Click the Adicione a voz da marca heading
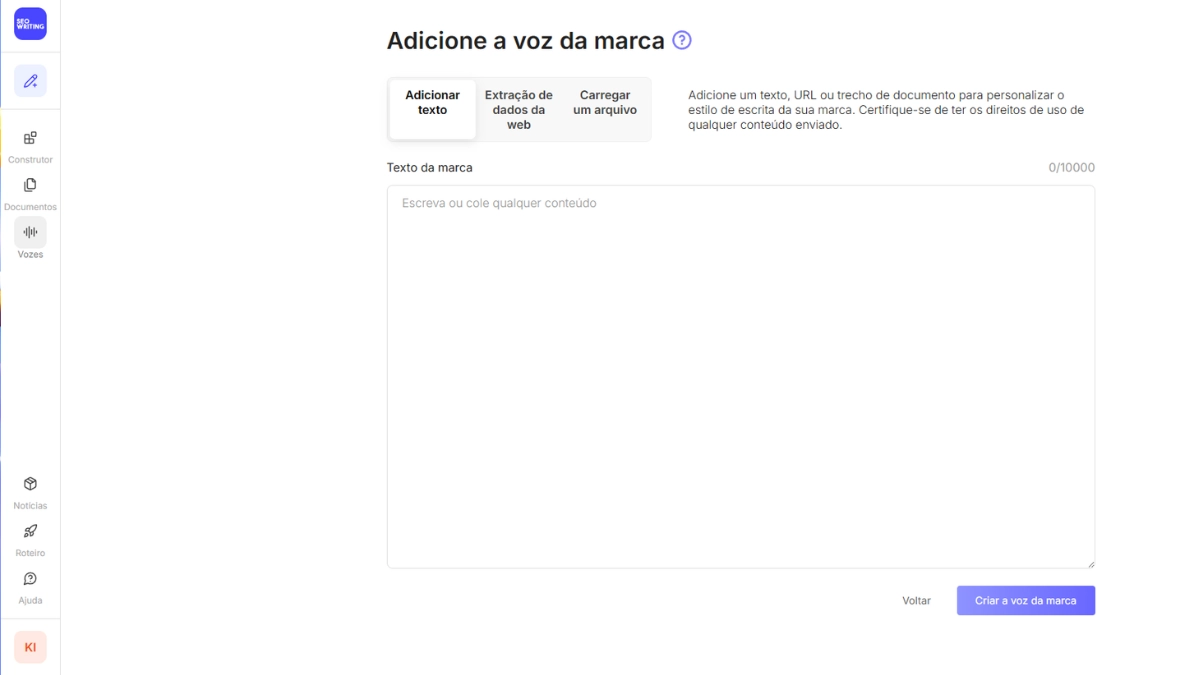This screenshot has height=675, width=1200. click(527, 40)
